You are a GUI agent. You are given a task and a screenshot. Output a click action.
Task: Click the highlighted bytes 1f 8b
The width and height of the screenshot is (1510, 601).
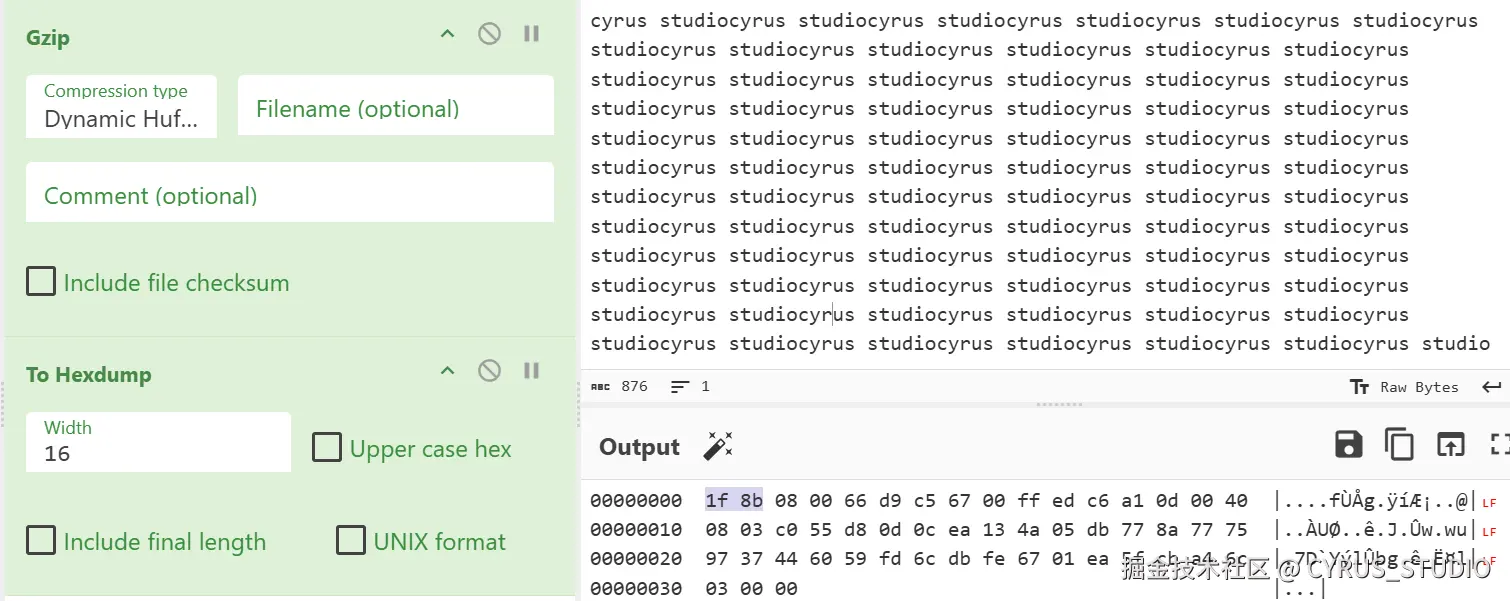tap(734, 500)
